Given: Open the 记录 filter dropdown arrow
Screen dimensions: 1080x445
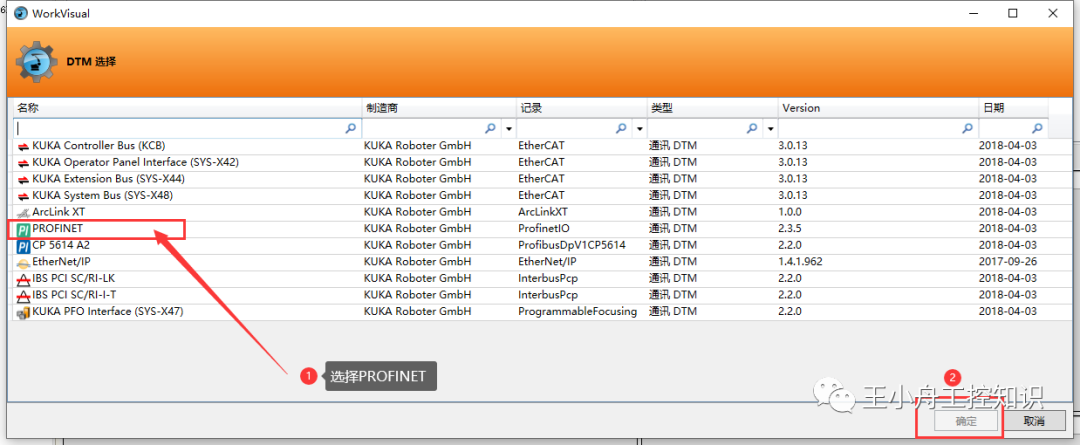Looking at the screenshot, I should [x=639, y=129].
